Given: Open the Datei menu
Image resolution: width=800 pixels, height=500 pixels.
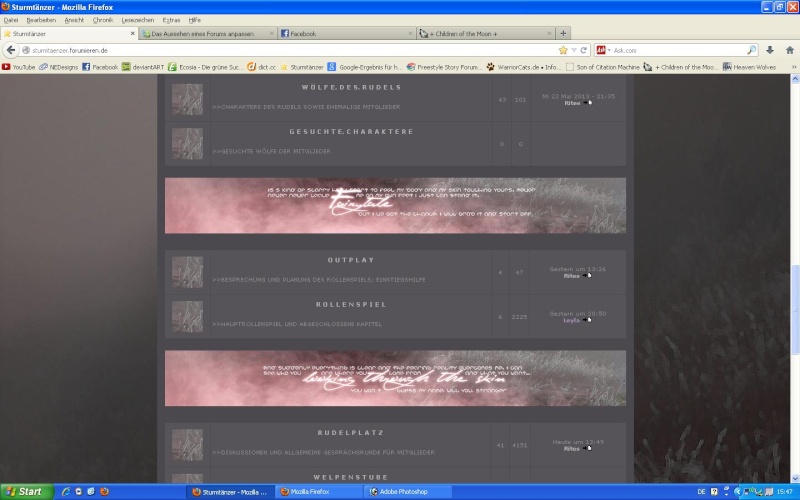Looking at the screenshot, I should tap(11, 20).
